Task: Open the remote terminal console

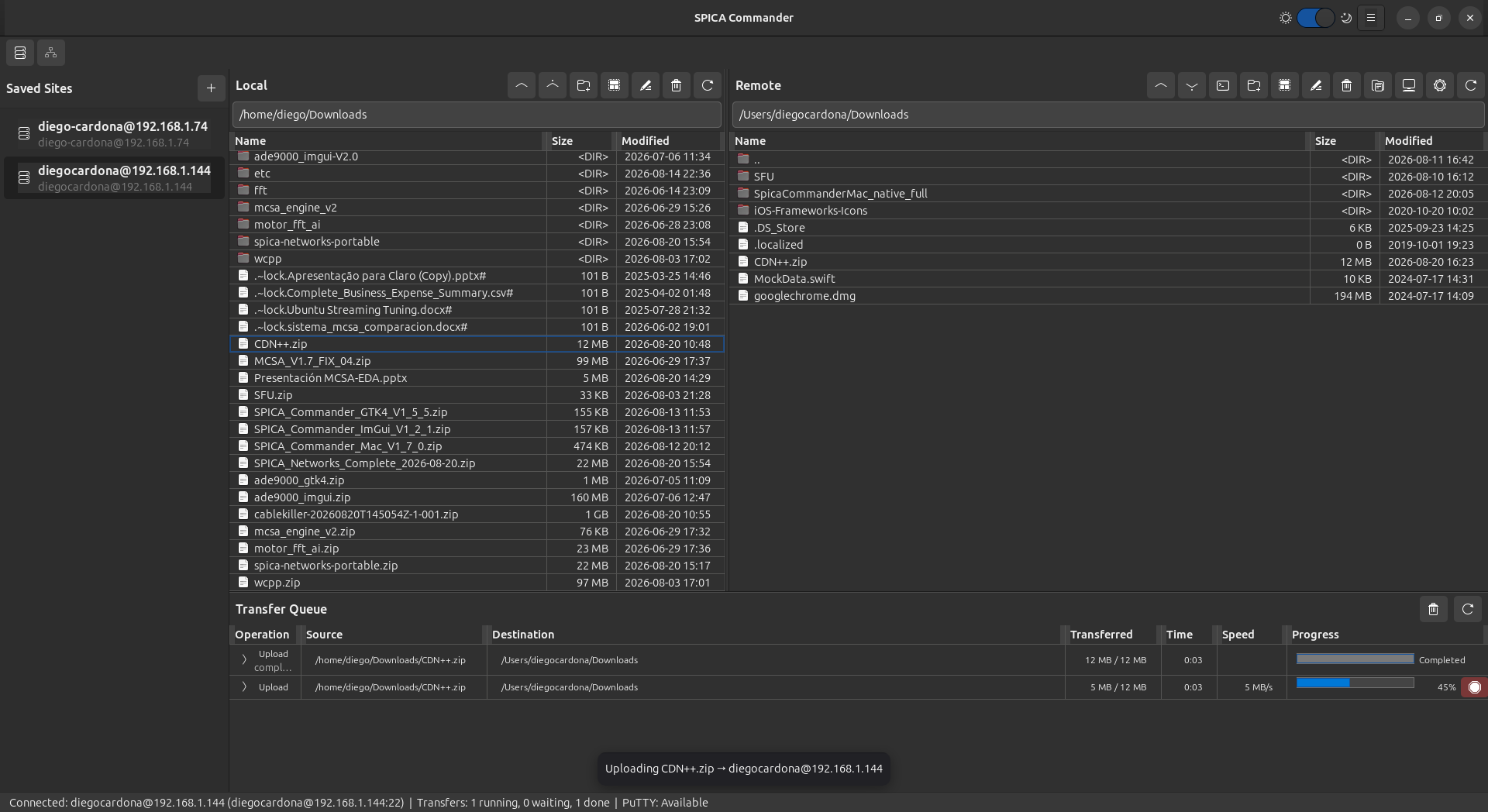Action: click(1223, 85)
